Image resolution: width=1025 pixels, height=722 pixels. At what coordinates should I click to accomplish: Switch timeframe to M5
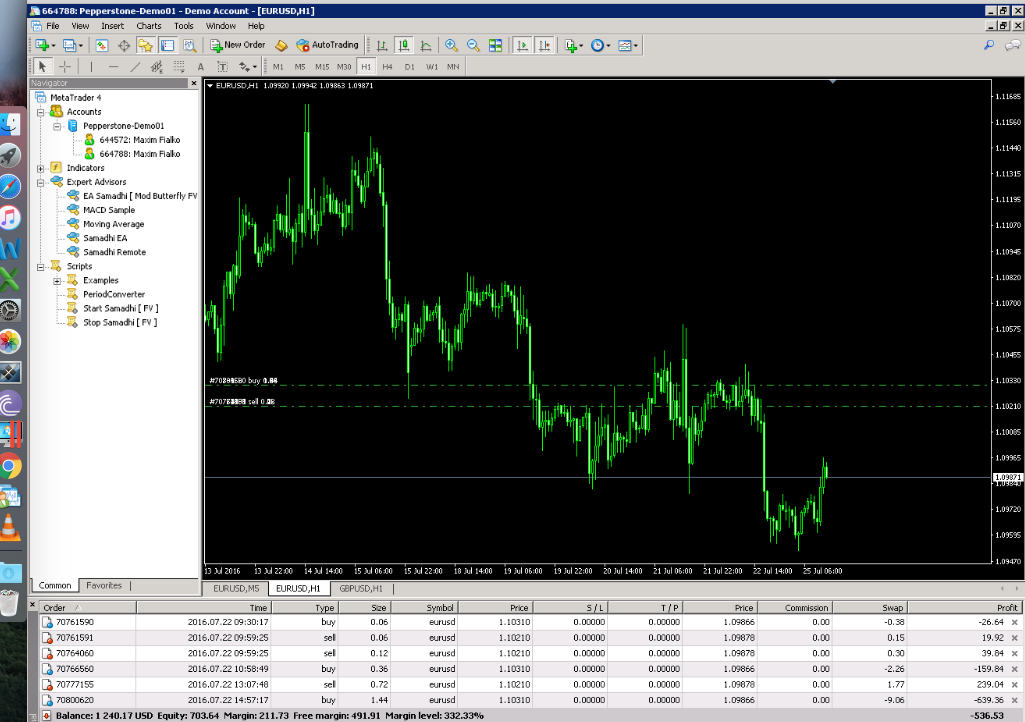tap(300, 67)
